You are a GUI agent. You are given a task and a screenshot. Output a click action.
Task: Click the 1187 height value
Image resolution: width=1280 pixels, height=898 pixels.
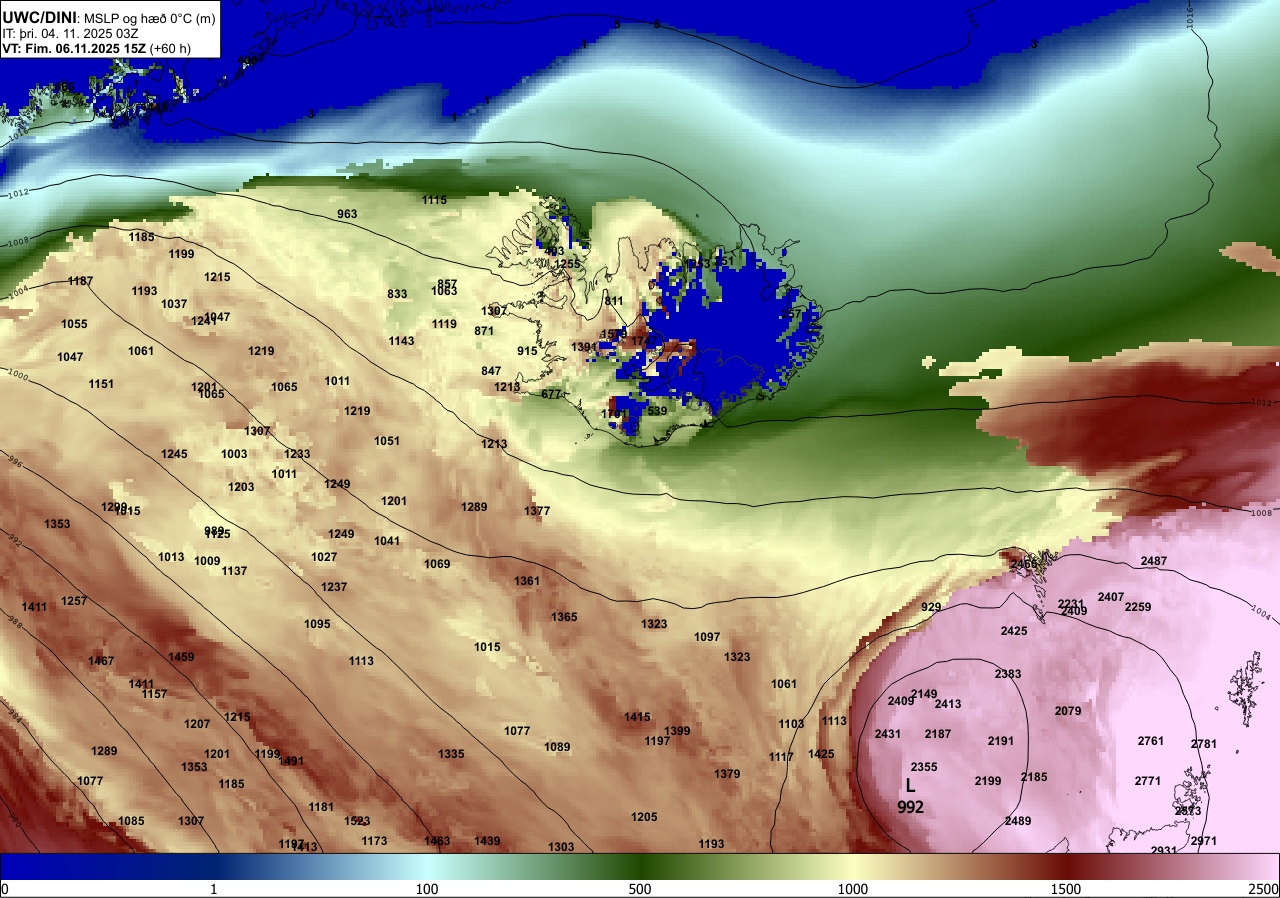coord(81,281)
